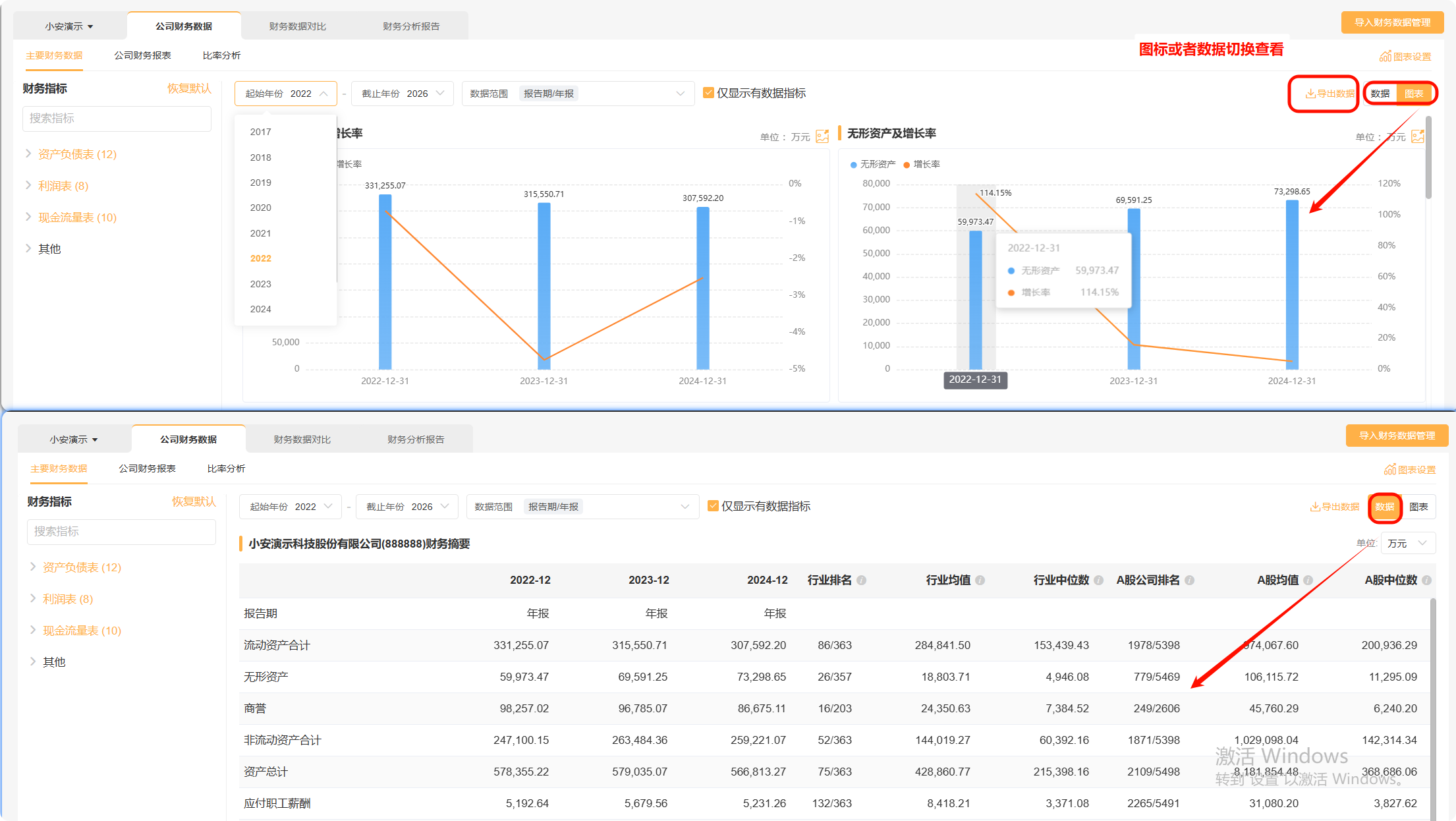Screen dimensions: 1456x821
Task: Click the 图表设置 chart icon in upper panel
Action: point(1386,56)
